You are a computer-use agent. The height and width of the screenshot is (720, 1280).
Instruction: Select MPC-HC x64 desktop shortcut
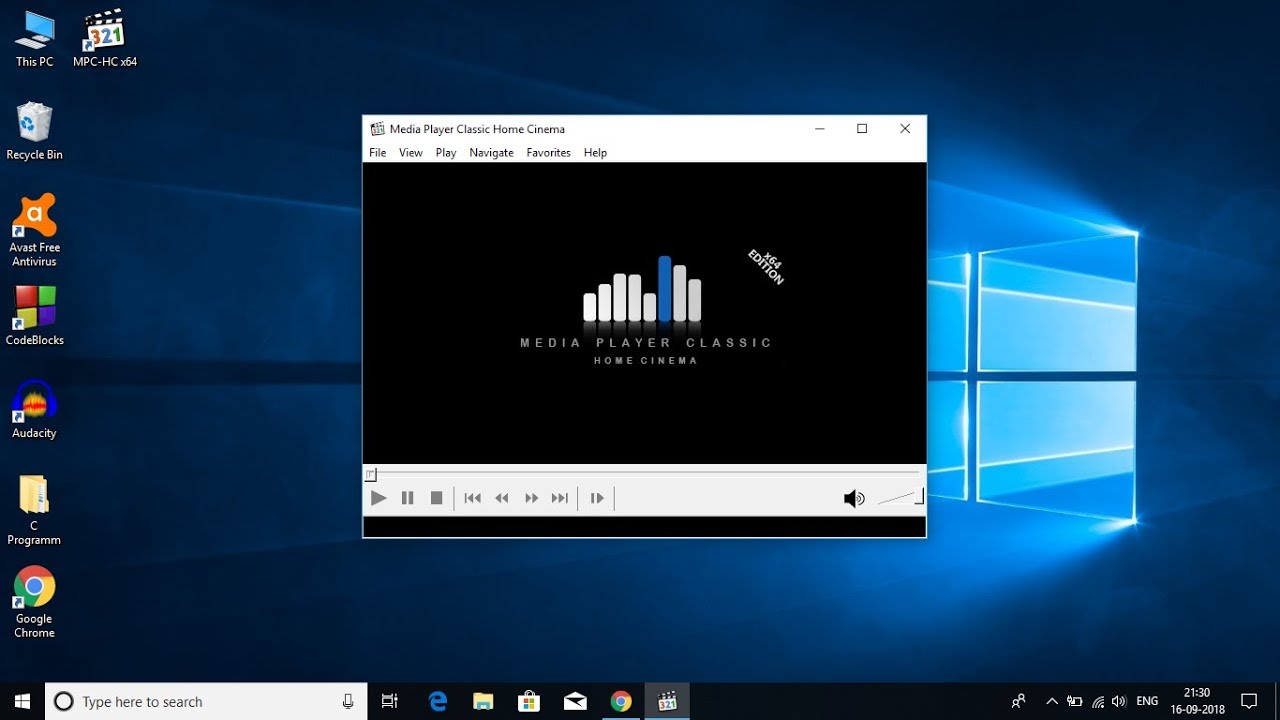point(105,39)
